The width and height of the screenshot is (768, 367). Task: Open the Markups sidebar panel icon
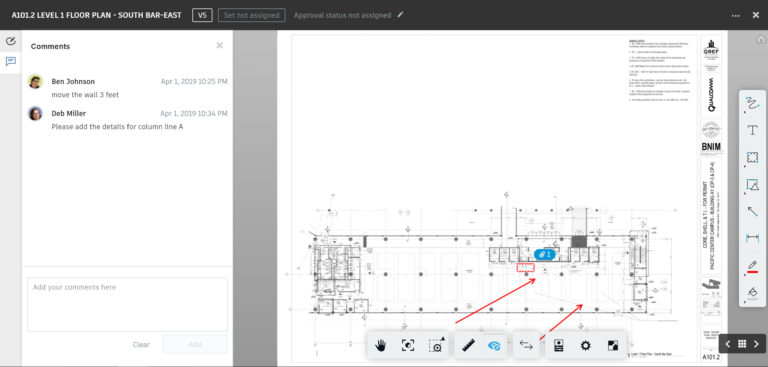coord(11,41)
